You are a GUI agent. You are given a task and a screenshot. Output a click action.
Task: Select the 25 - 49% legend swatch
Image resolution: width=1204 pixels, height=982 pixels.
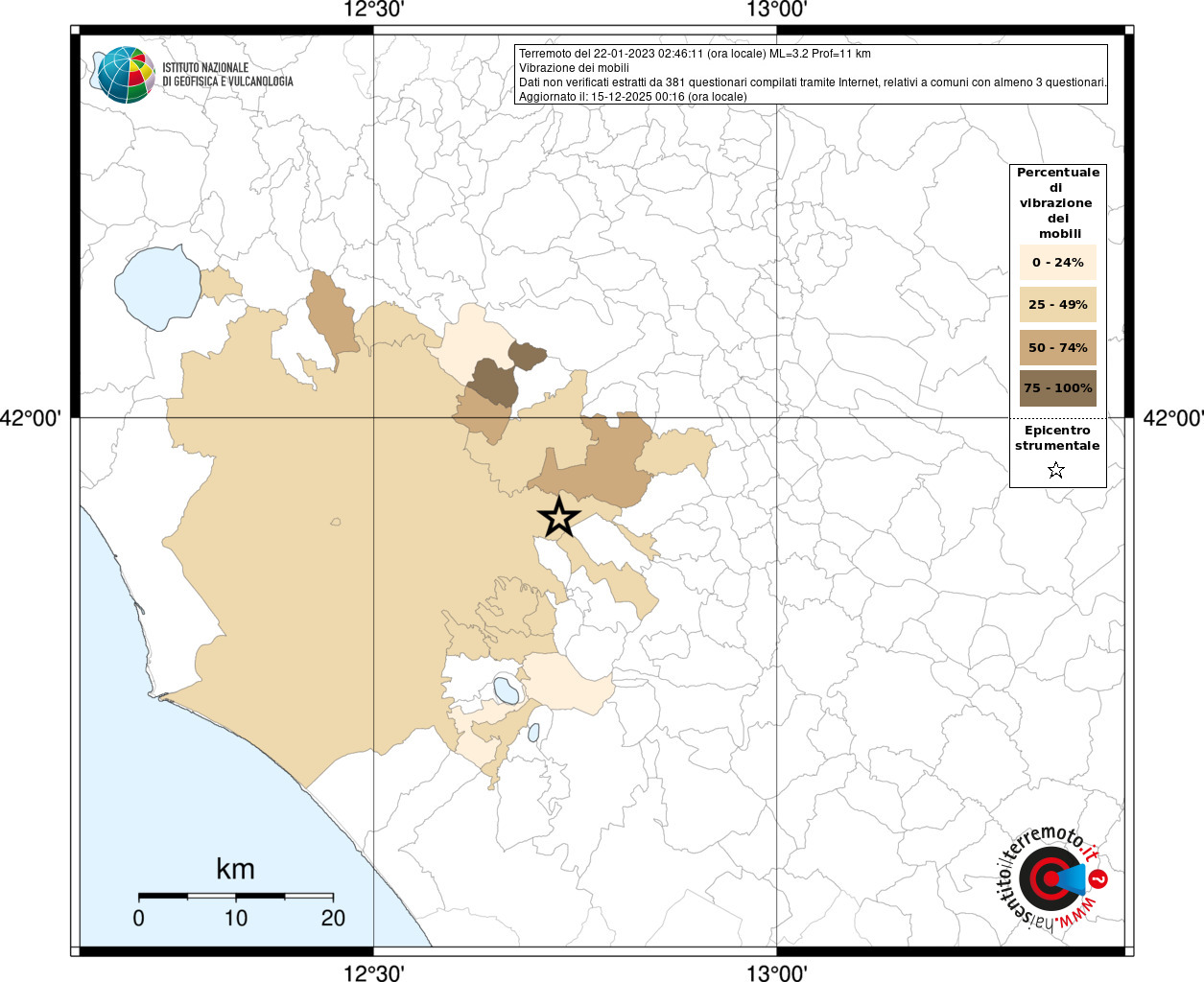point(1058,305)
